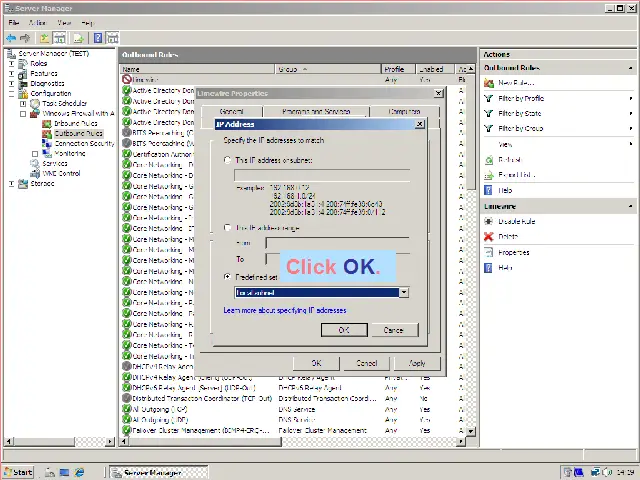The width and height of the screenshot is (640, 480).
Task: Click the Forward arrow toolbar icon
Action: [x=25, y=38]
